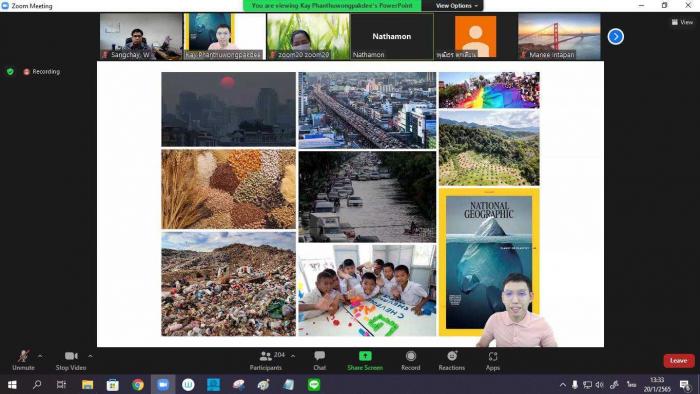Toggle Stop Video camera button
This screenshot has width=700, height=394.
click(71, 360)
